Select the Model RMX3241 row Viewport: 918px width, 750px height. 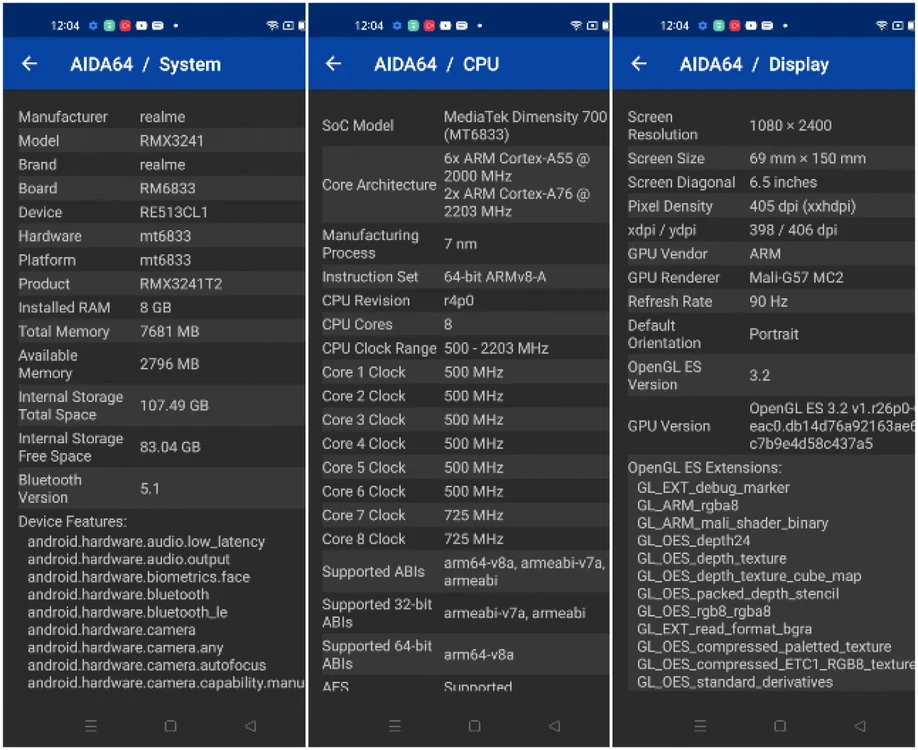click(x=161, y=141)
